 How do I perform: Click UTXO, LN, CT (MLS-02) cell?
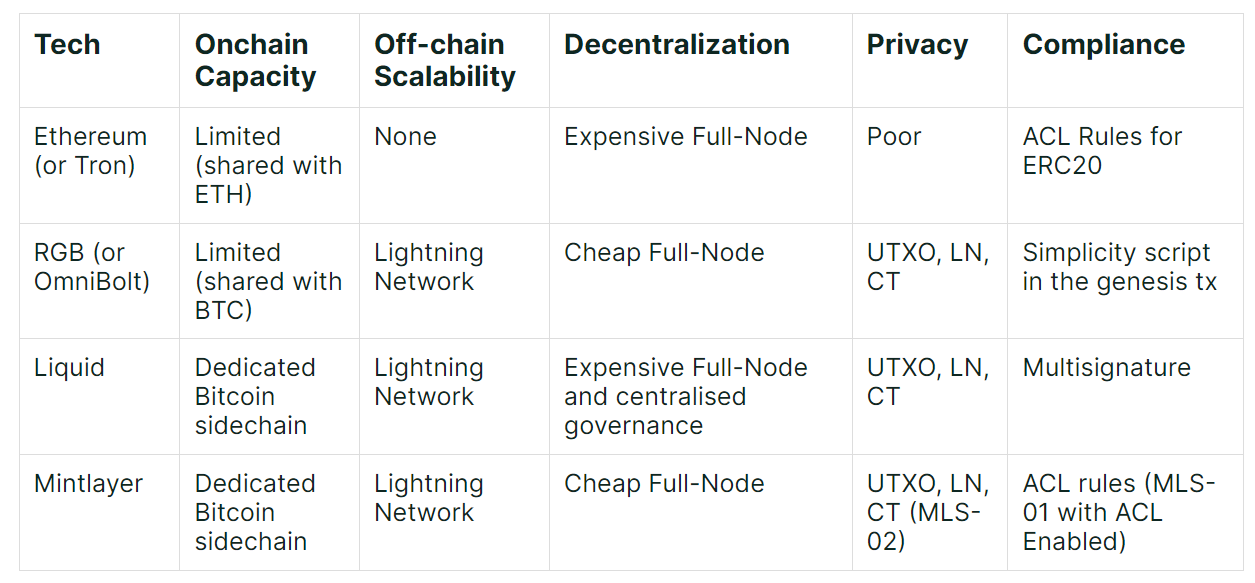click(927, 512)
